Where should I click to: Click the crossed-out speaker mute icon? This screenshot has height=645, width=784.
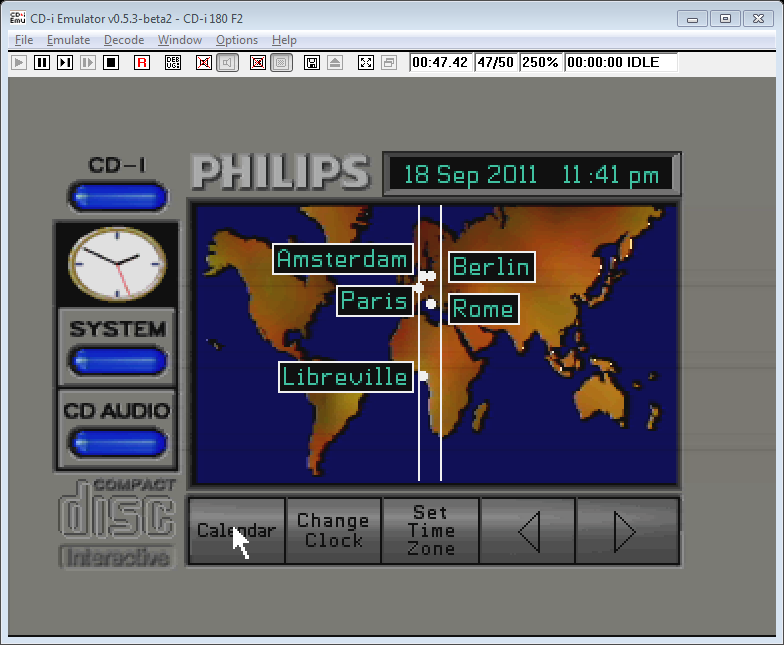204,62
